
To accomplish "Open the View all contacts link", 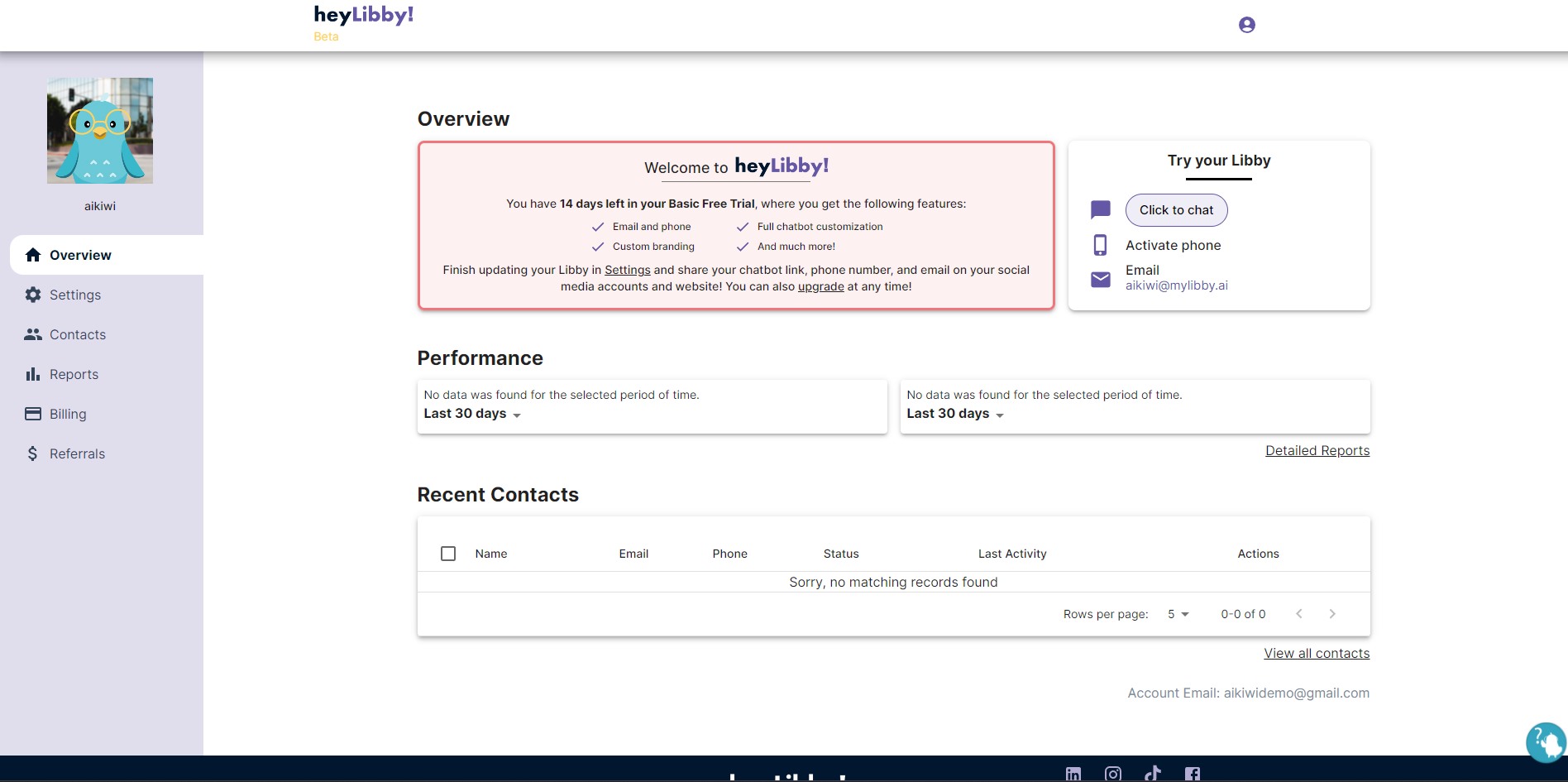I will point(1317,653).
